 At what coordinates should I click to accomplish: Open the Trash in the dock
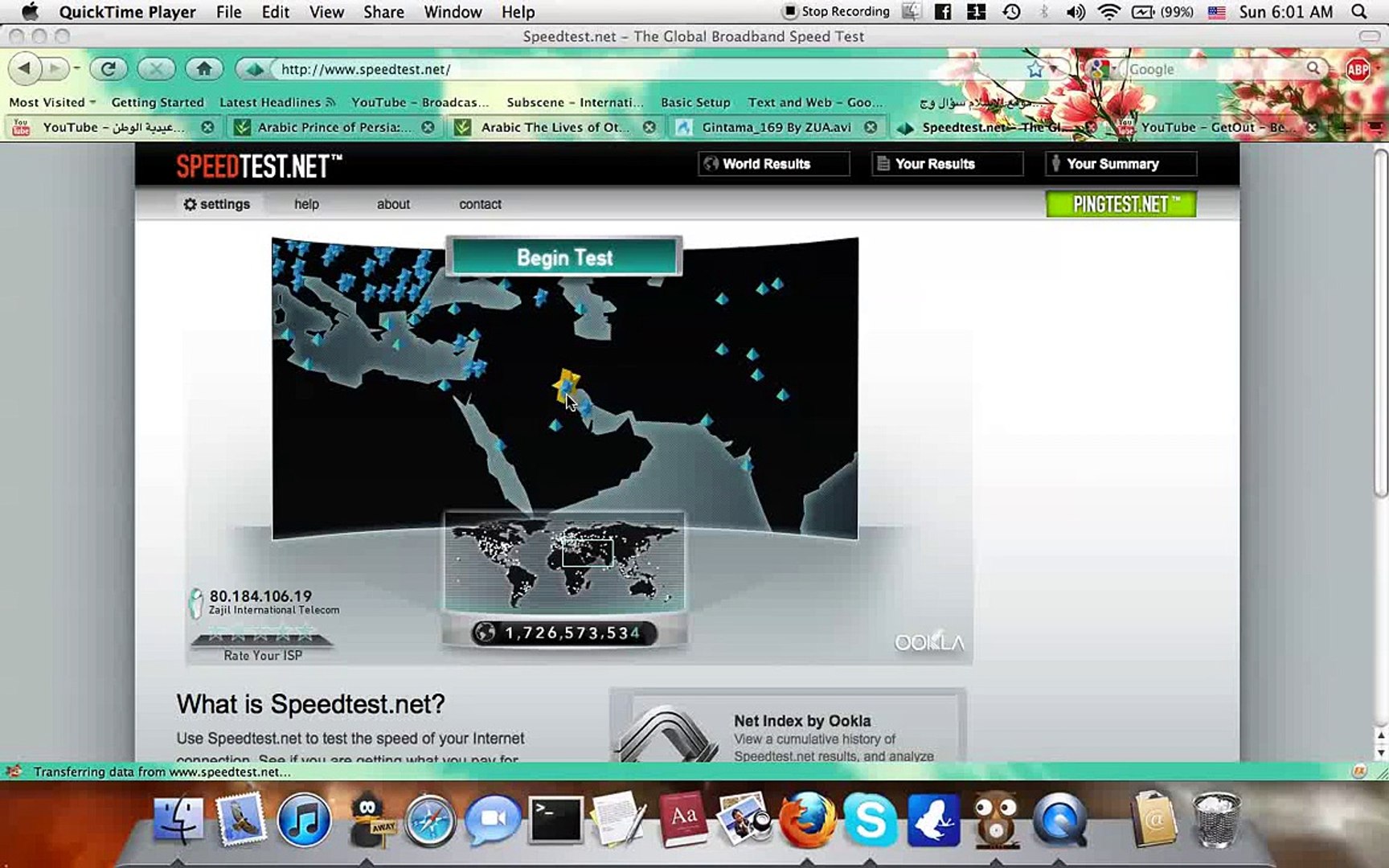point(1216,820)
